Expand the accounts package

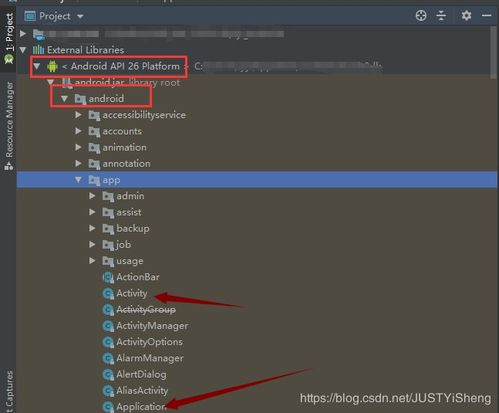[x=78, y=131]
